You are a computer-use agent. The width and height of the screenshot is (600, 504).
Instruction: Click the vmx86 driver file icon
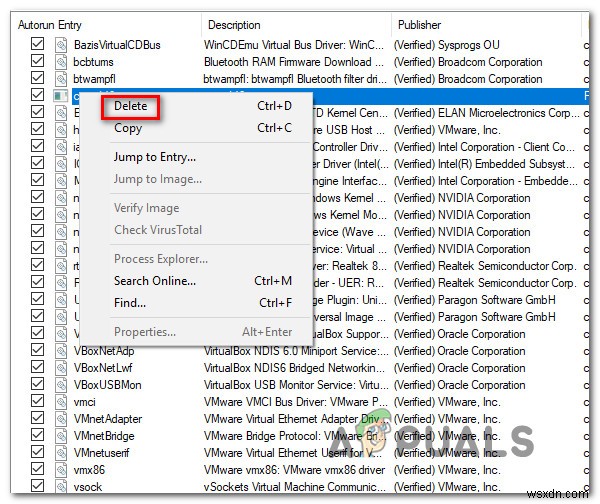[x=61, y=470]
